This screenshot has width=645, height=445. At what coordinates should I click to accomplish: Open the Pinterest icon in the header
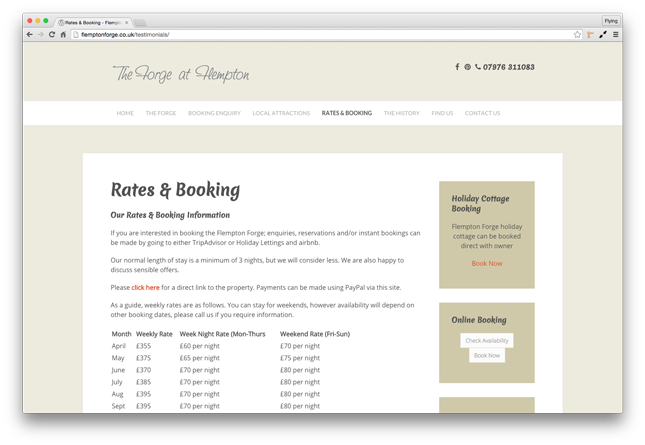468,67
